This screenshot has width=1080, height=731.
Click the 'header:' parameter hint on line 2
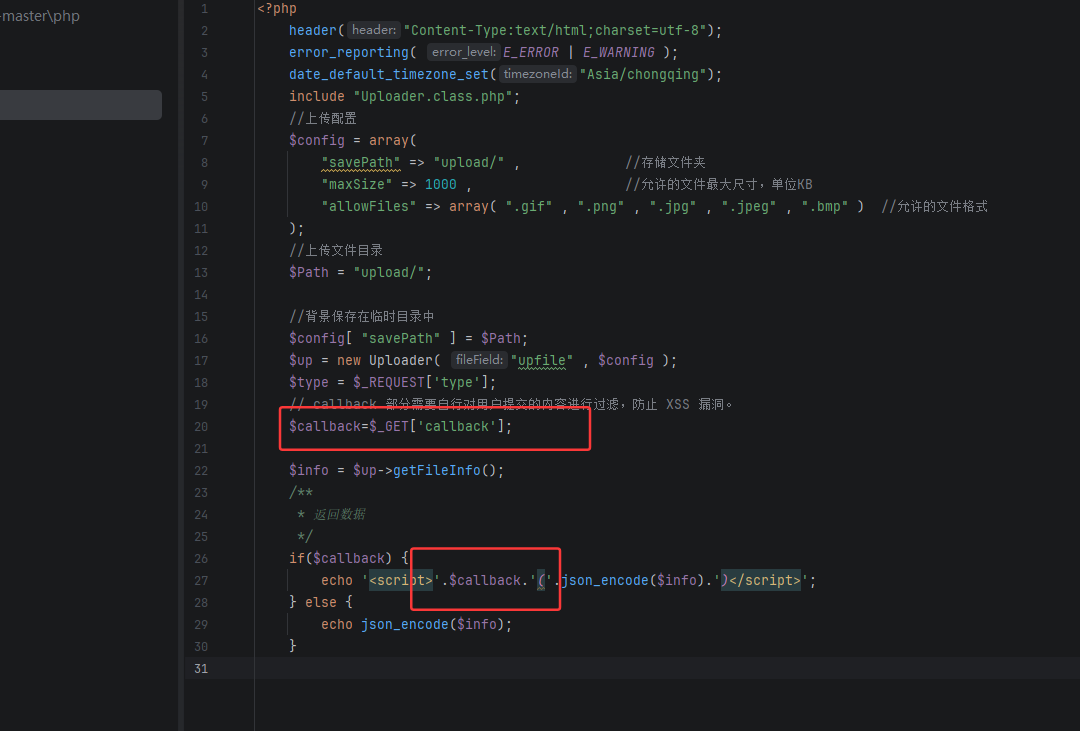point(374,30)
